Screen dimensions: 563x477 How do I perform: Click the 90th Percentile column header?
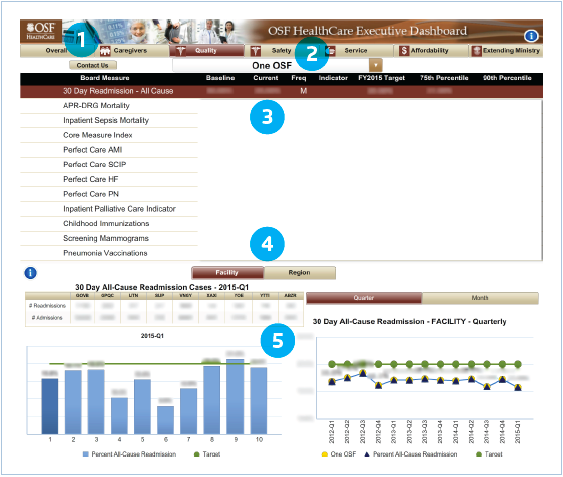pyautogui.click(x=507, y=78)
